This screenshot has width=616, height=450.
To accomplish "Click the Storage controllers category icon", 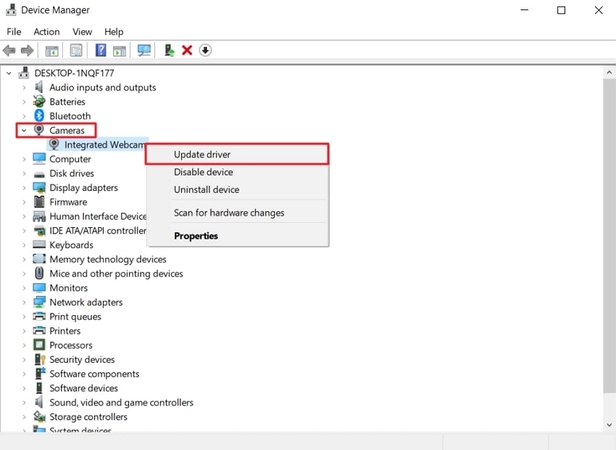I will point(39,416).
